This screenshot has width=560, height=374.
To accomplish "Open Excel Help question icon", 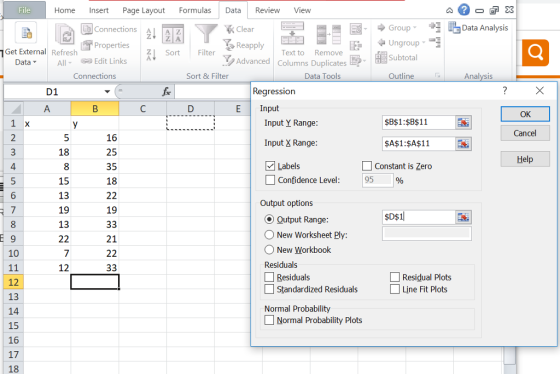I will pyautogui.click(x=464, y=10).
